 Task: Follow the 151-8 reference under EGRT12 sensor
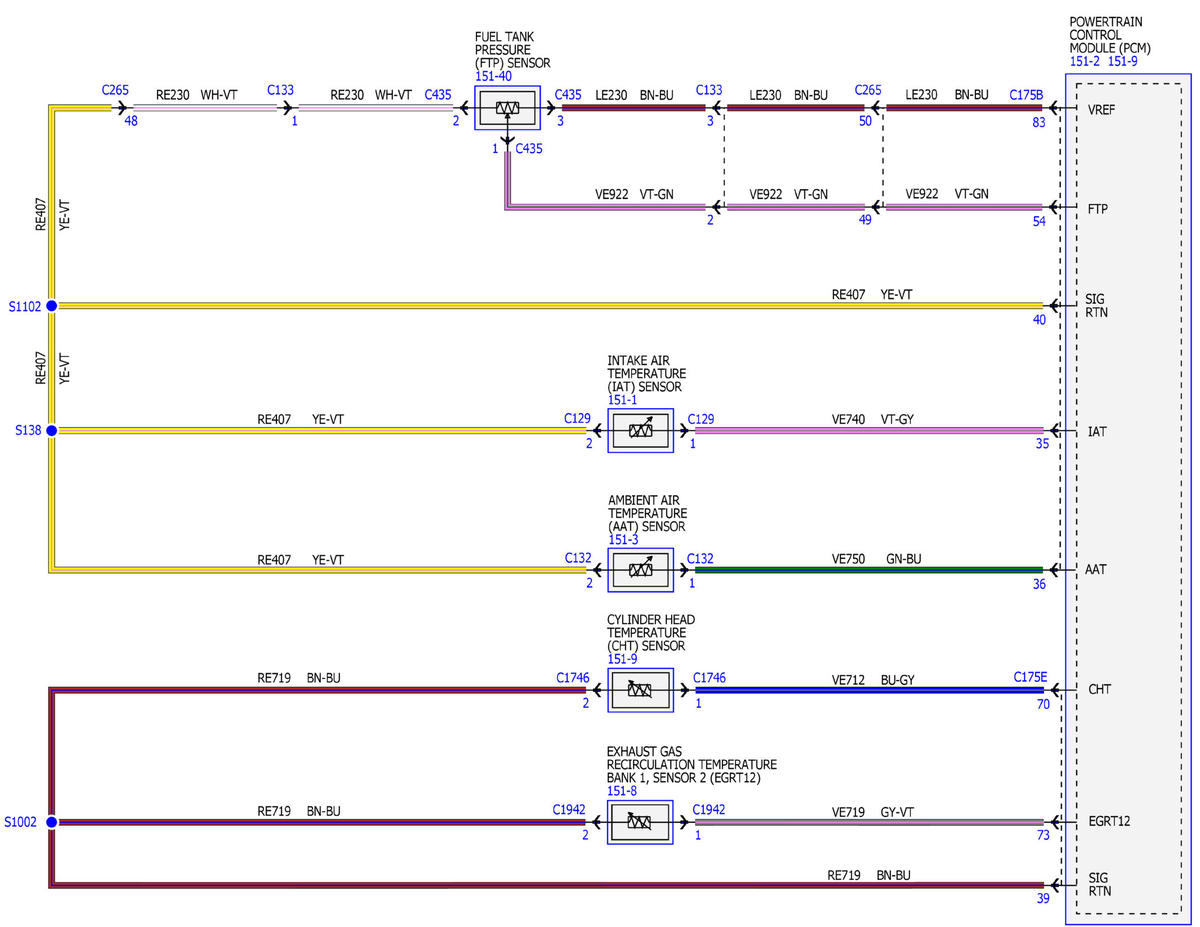click(623, 791)
